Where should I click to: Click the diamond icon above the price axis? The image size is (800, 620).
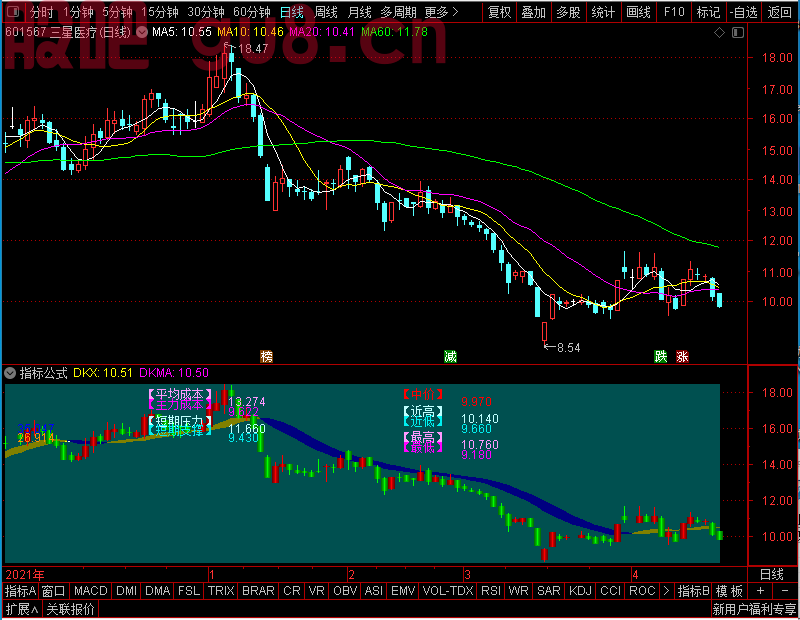[719, 33]
